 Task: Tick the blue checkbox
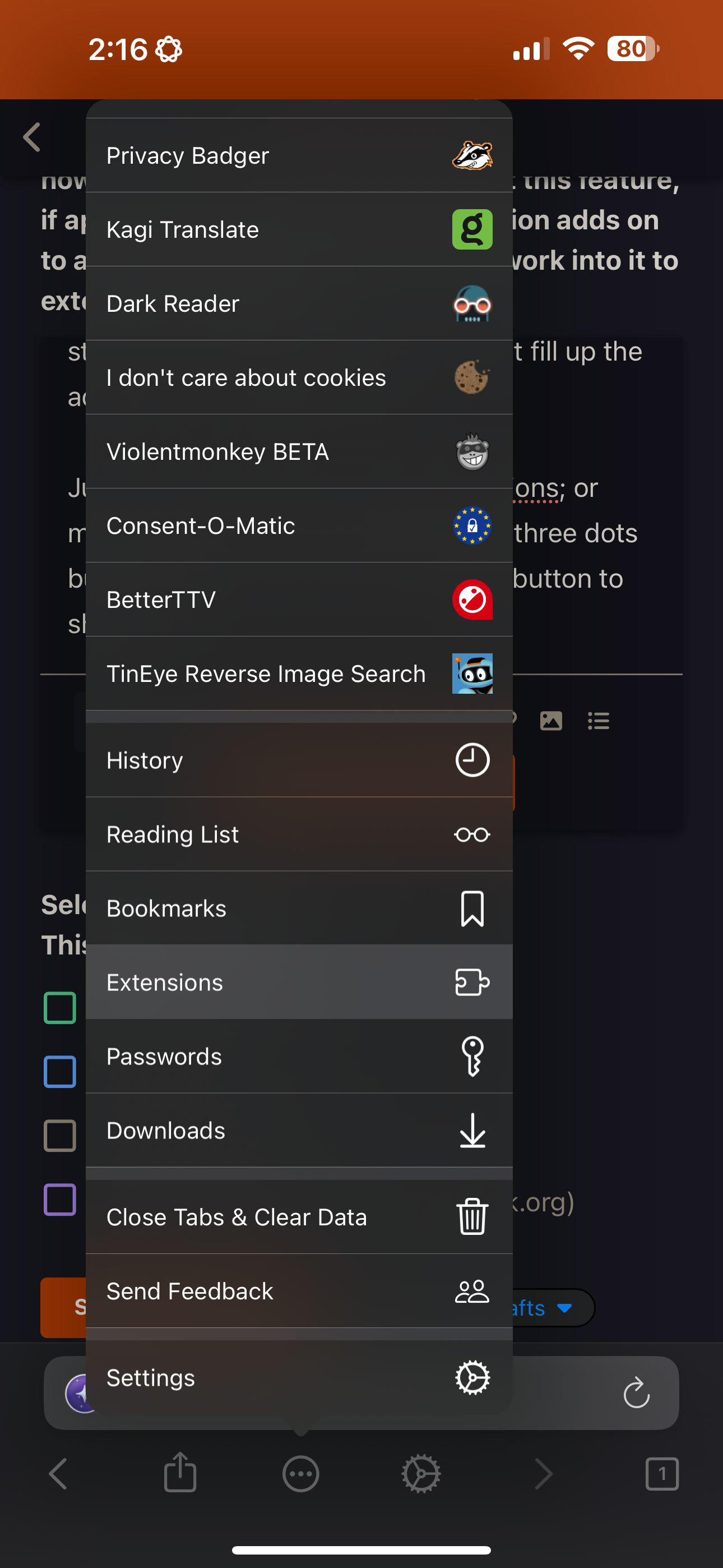coord(59,1072)
